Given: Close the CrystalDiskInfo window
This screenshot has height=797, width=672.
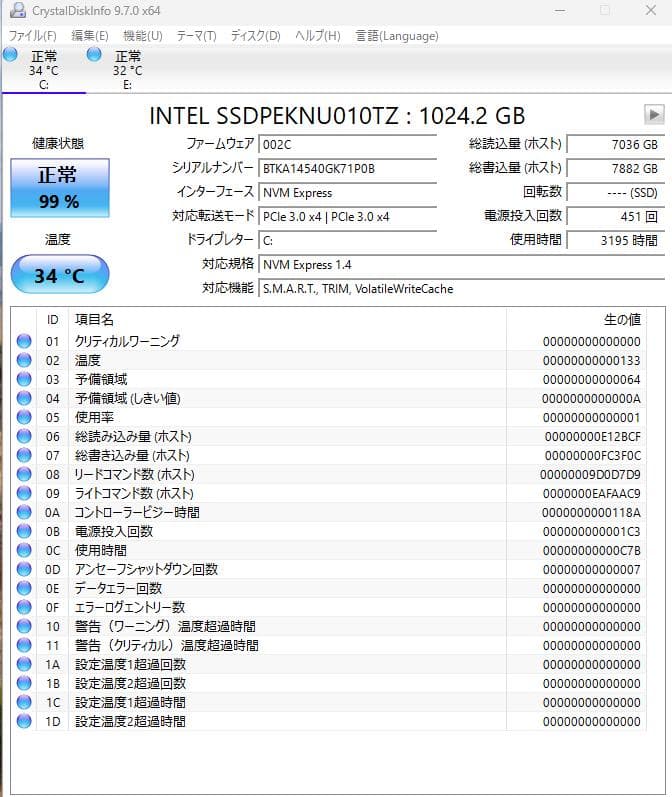Looking at the screenshot, I should tap(650, 10).
